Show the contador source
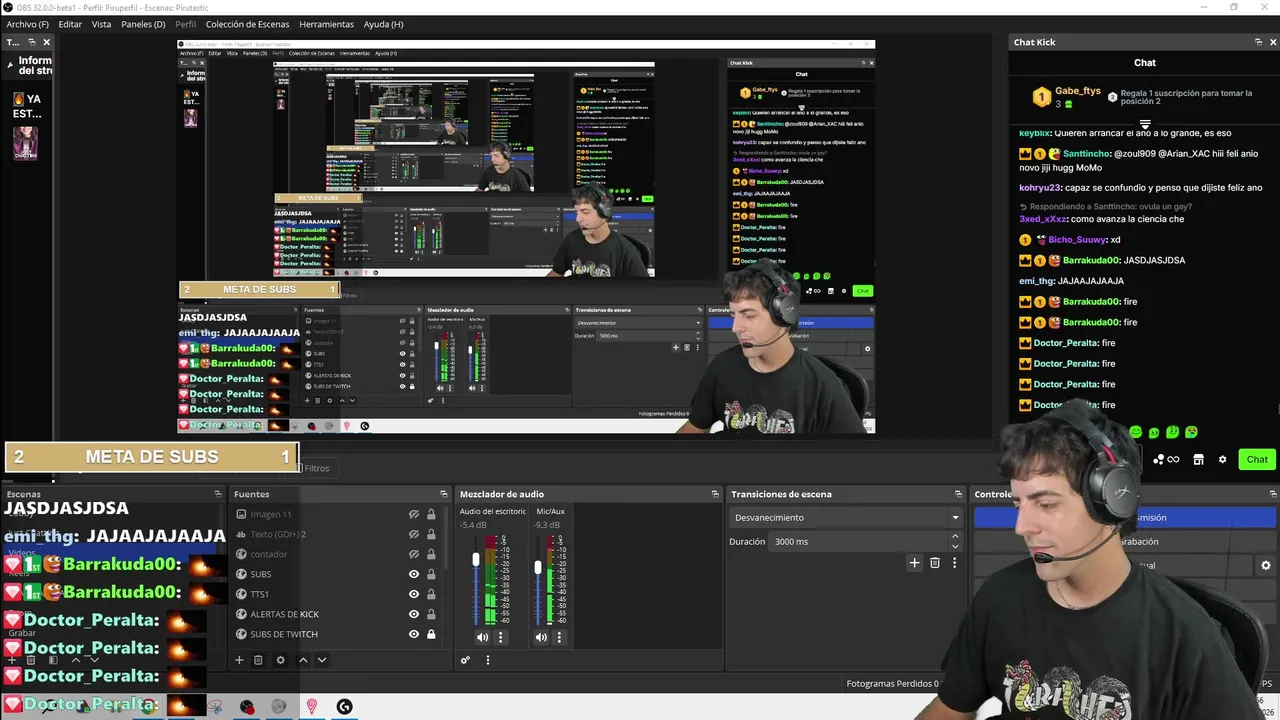 413,554
